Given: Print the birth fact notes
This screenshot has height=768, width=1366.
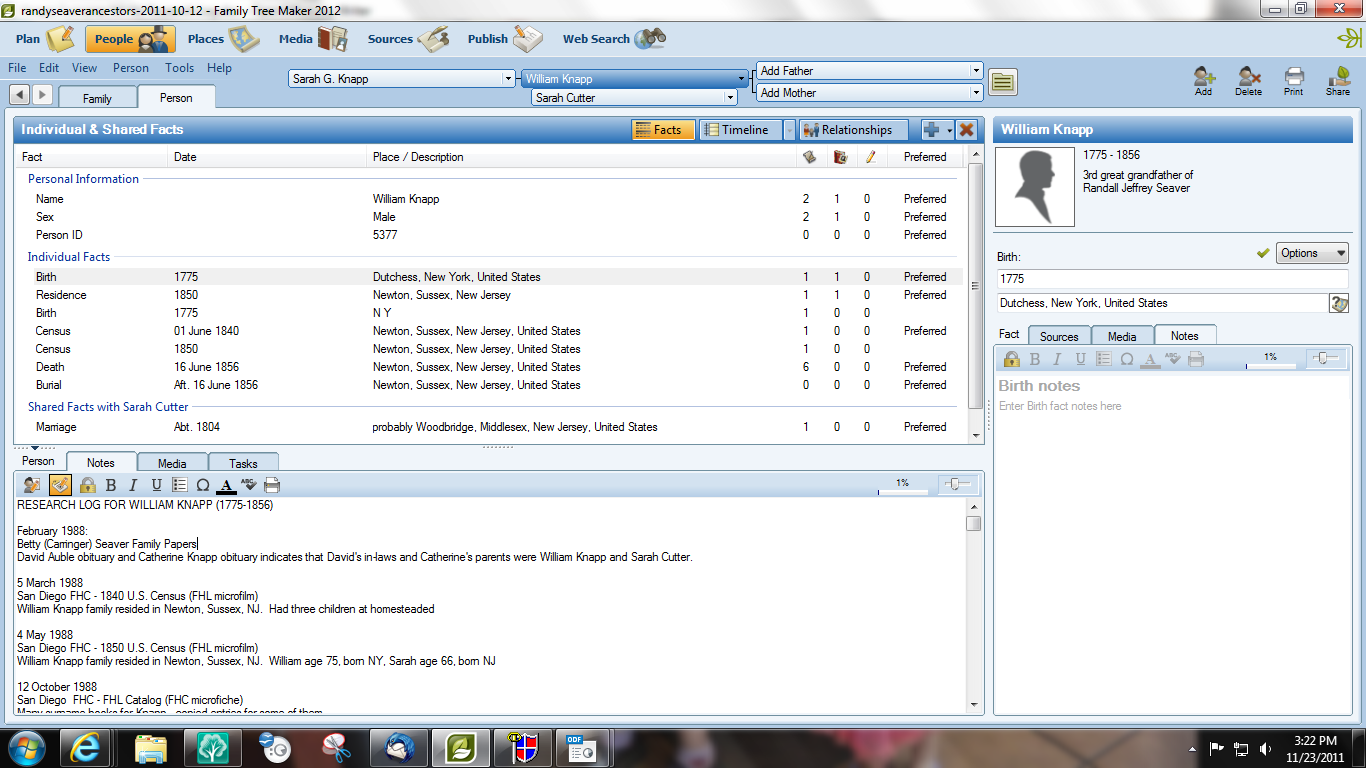Looking at the screenshot, I should click(1196, 359).
